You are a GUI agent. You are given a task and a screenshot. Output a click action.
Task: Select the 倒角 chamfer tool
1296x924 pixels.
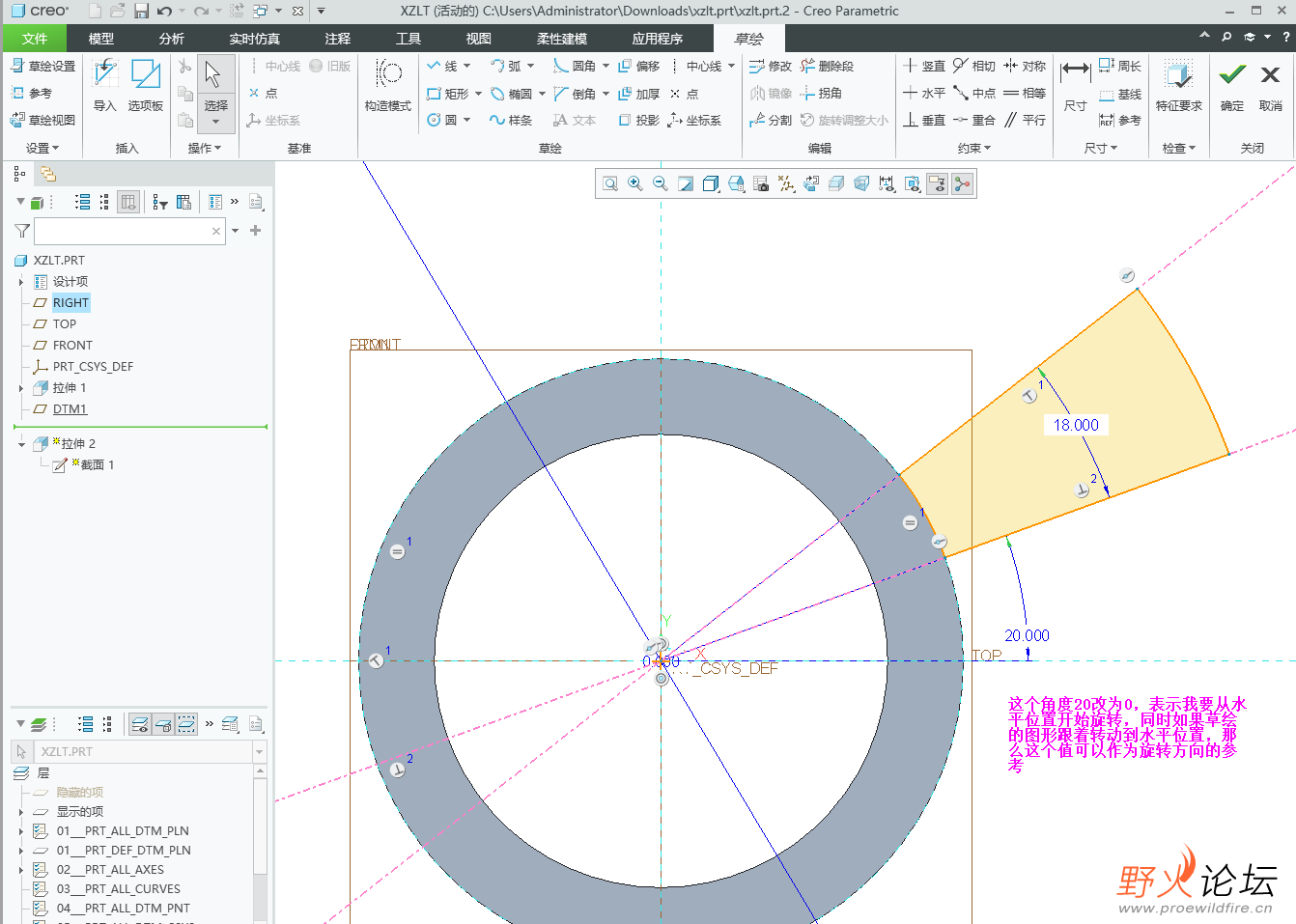tap(575, 94)
